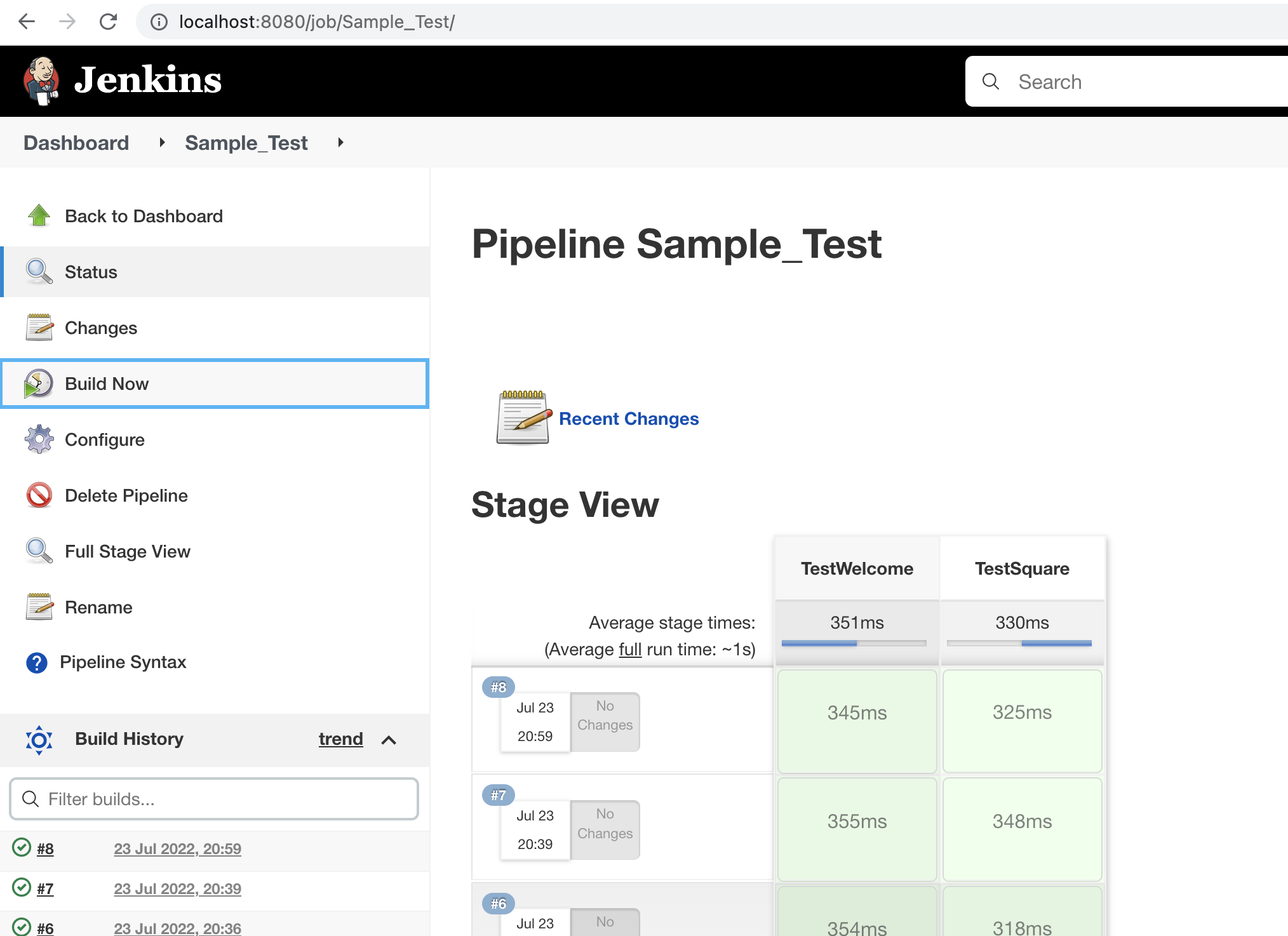The image size is (1288, 936).
Task: Click the green Back to Dashboard arrow icon
Action: click(39, 216)
